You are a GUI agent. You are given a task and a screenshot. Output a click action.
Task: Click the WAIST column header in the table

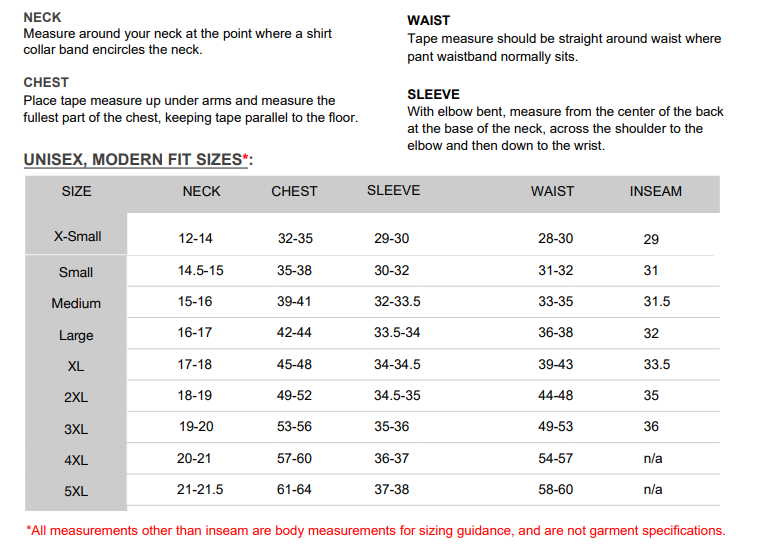click(x=552, y=191)
